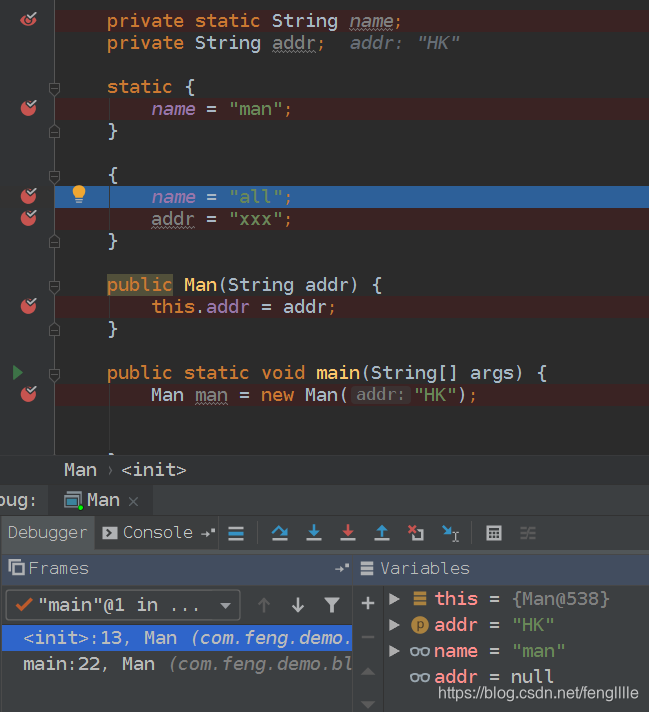Click the glasses watch icon beside name

[420, 652]
